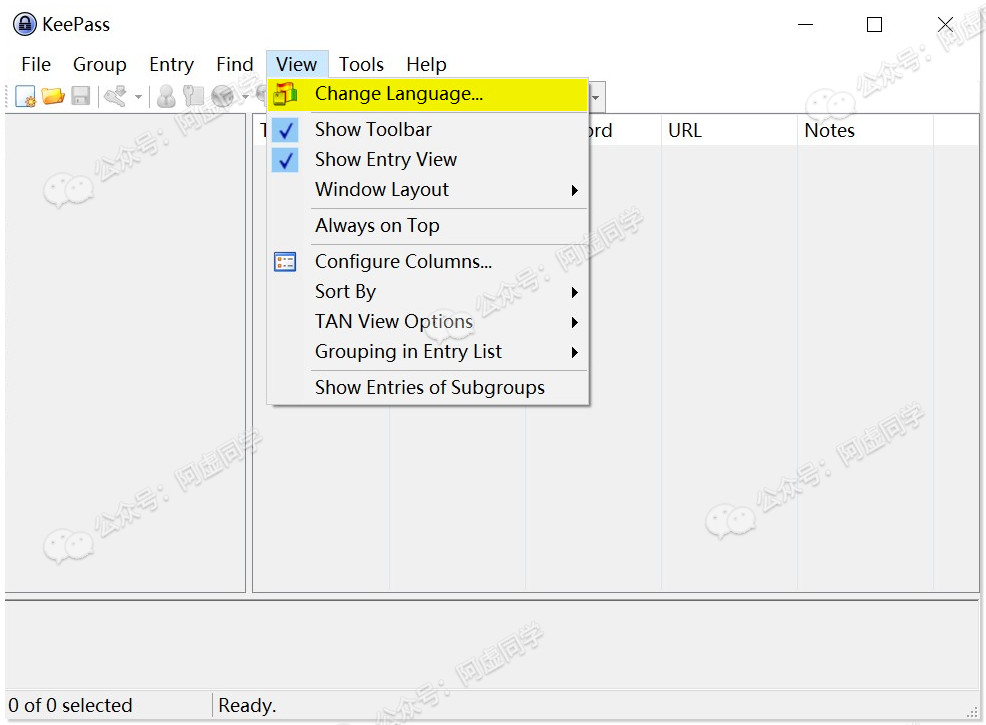986x725 pixels.
Task: Toggle the Show Toolbar checkmark
Action: pos(285,130)
